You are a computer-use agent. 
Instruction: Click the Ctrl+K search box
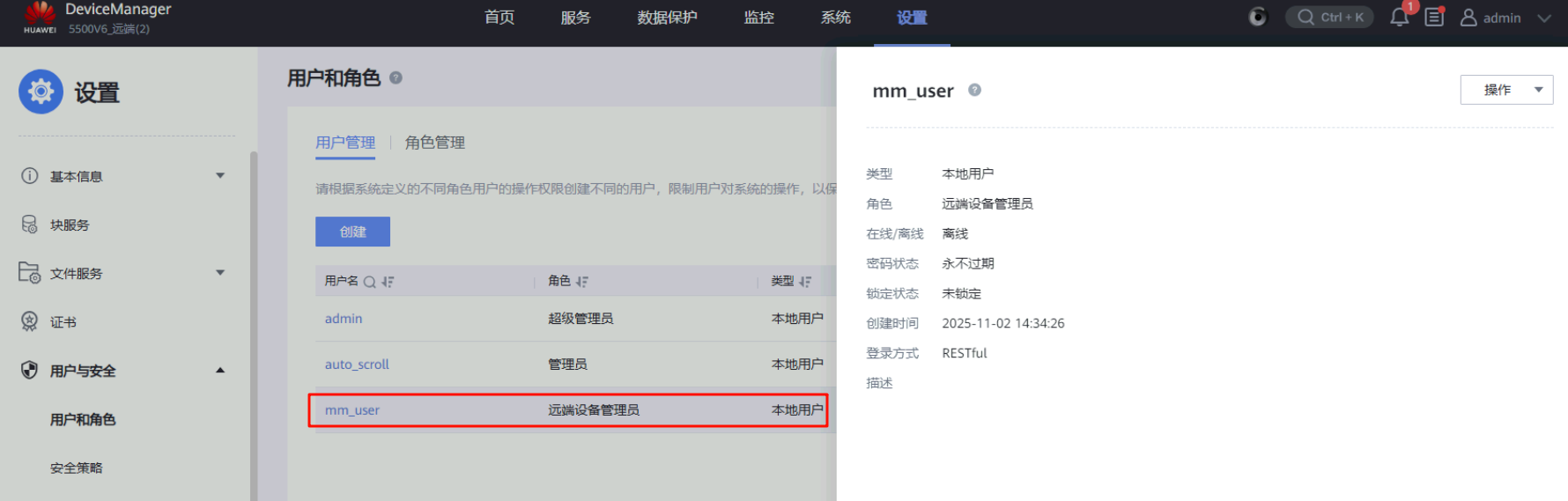pyautogui.click(x=1329, y=18)
